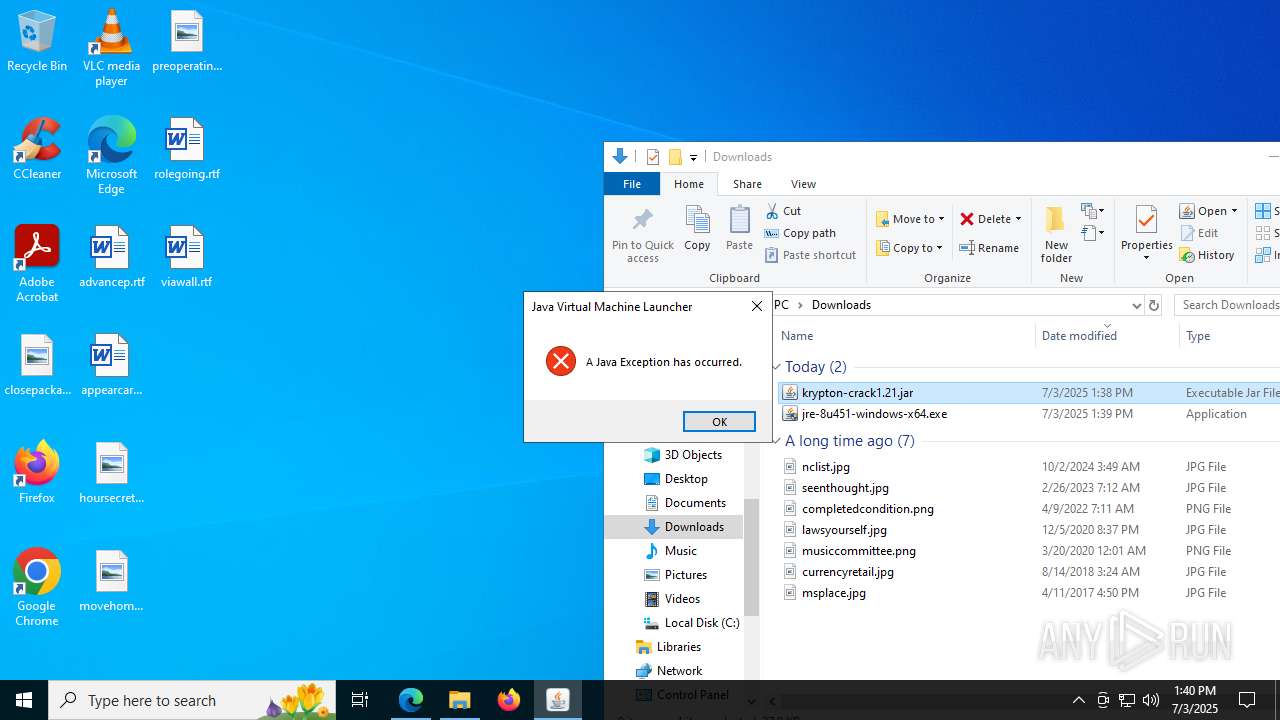Open Task View from taskbar
The image size is (1280, 720).
click(360, 700)
